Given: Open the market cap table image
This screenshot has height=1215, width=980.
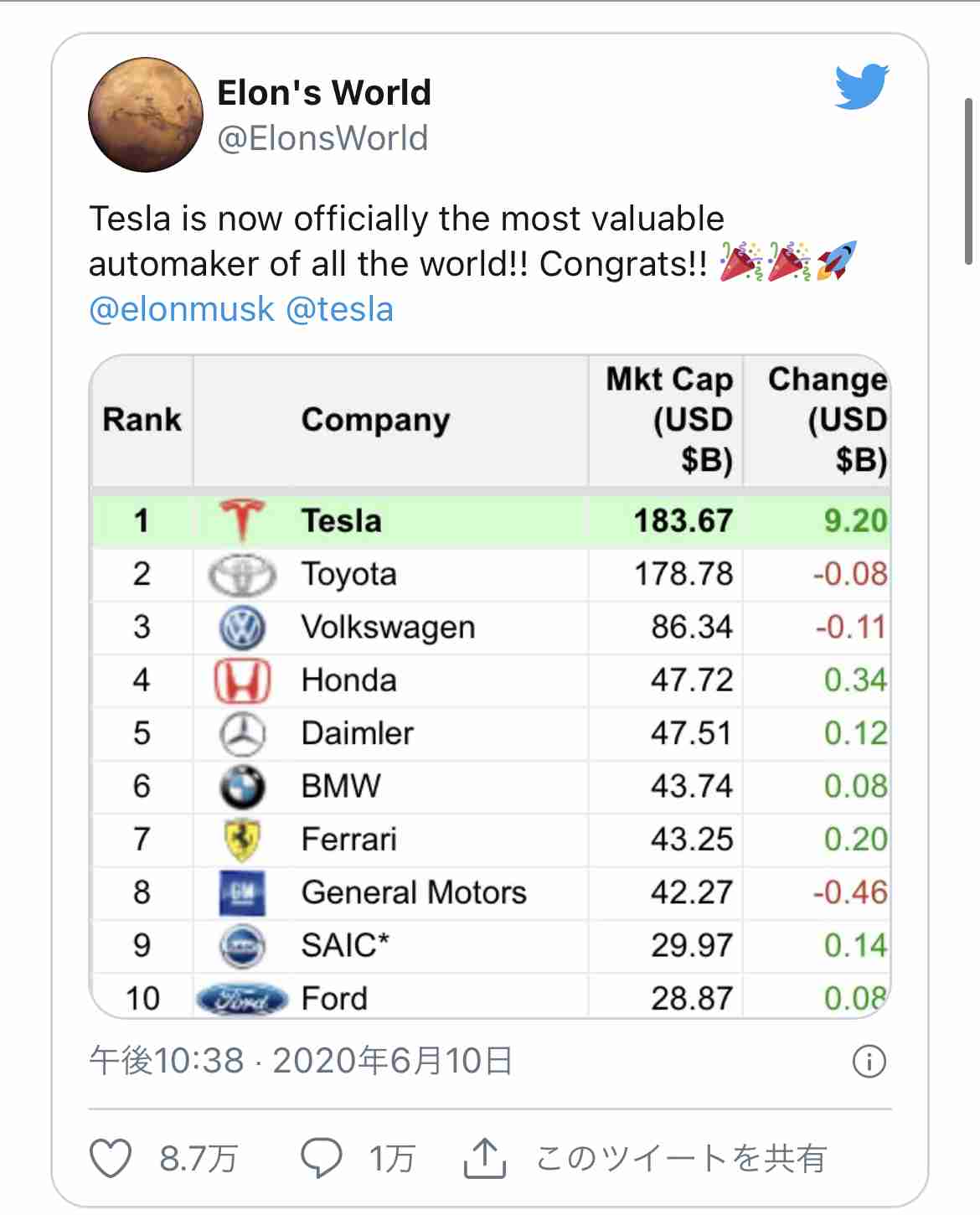Looking at the screenshot, I should pos(490,687).
